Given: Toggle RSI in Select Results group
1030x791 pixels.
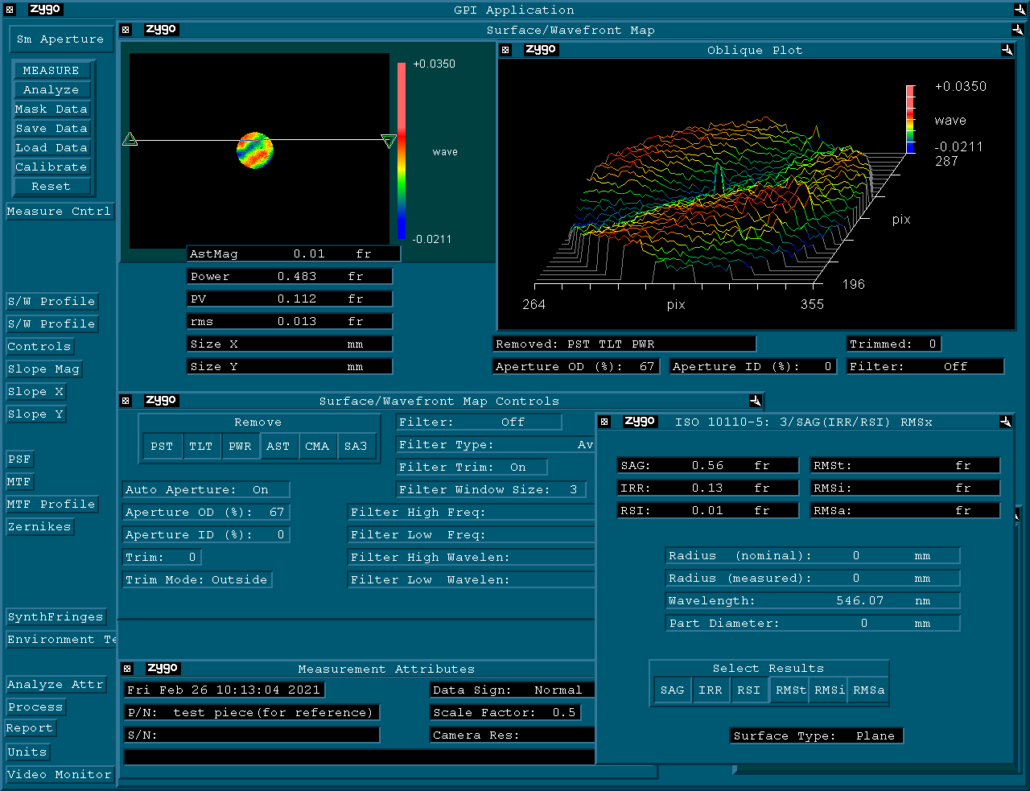Looking at the screenshot, I should (x=749, y=690).
